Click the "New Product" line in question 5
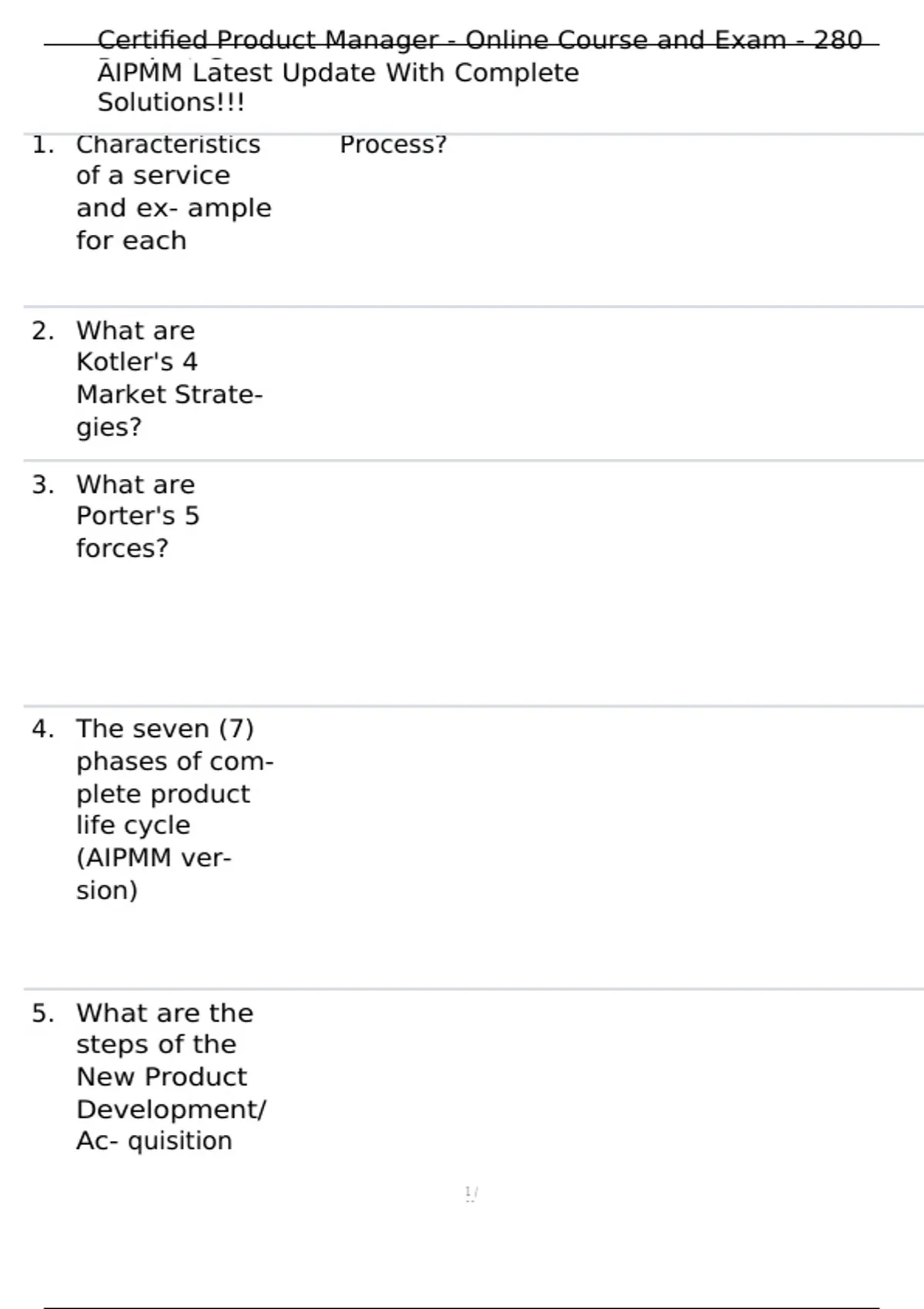924x1309 pixels. click(162, 1077)
